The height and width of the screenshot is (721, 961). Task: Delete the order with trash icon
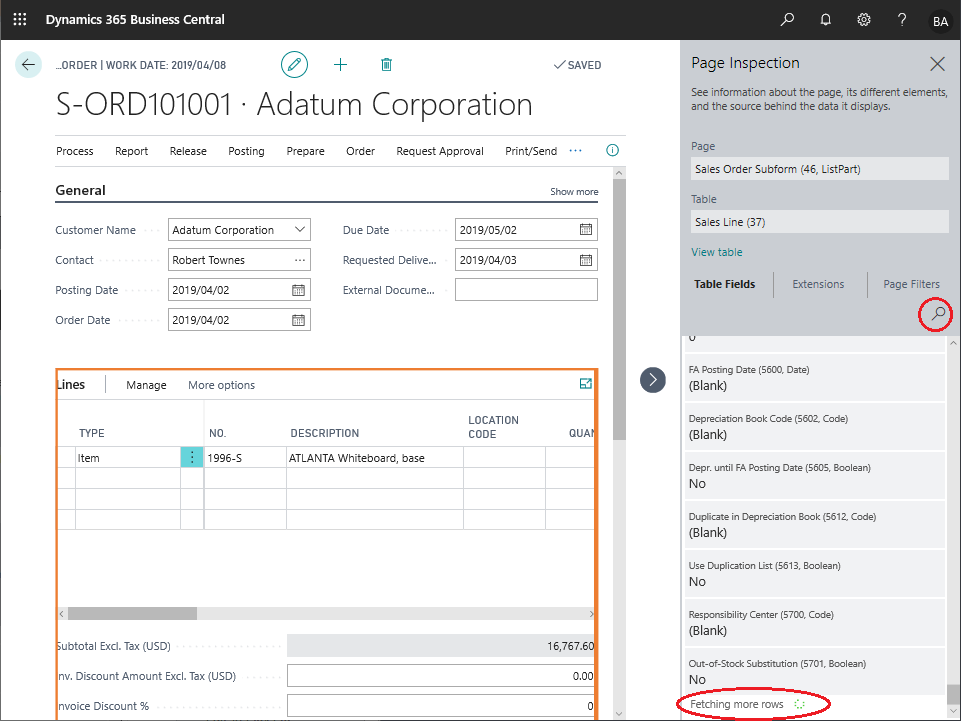[386, 64]
